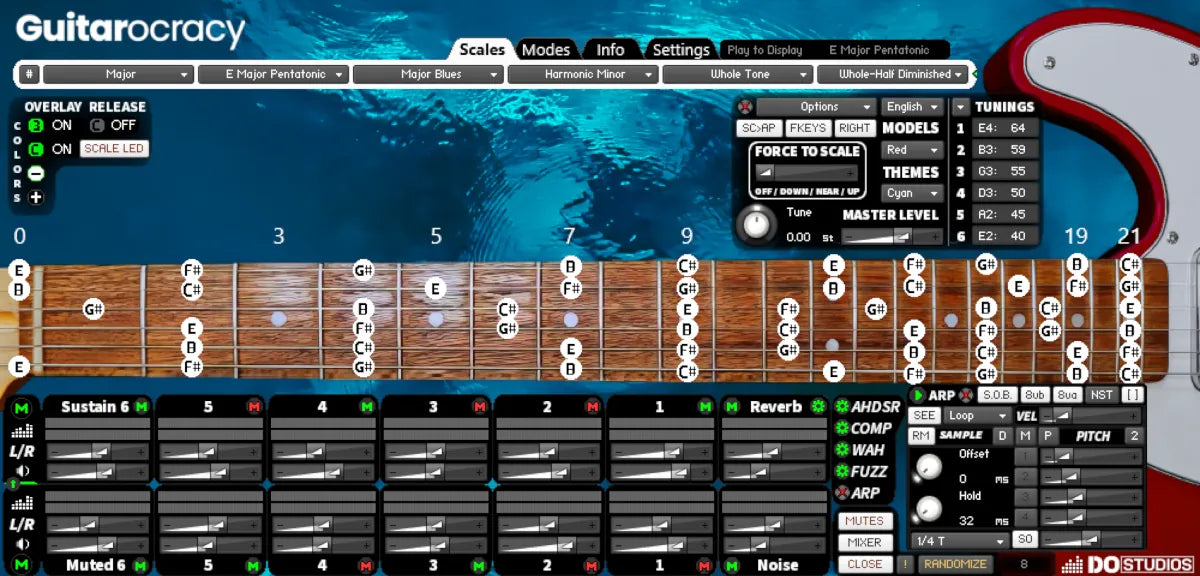Unmute Sustain channel 5
The image size is (1200, 576).
point(254,407)
